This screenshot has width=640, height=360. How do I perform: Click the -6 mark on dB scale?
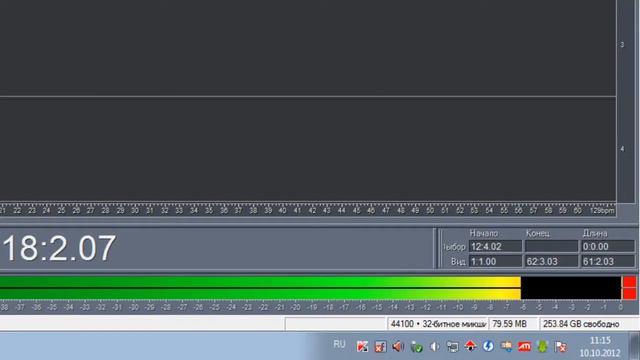click(523, 307)
